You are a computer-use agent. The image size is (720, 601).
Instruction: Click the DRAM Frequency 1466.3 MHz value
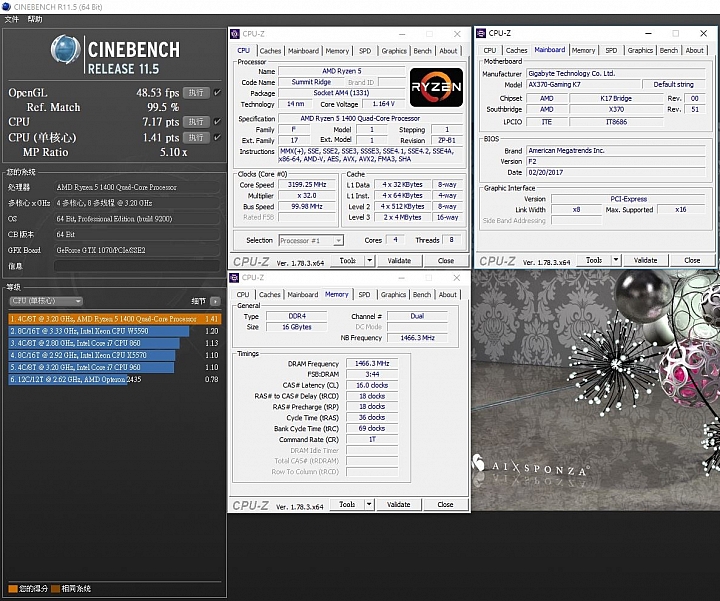[372, 364]
